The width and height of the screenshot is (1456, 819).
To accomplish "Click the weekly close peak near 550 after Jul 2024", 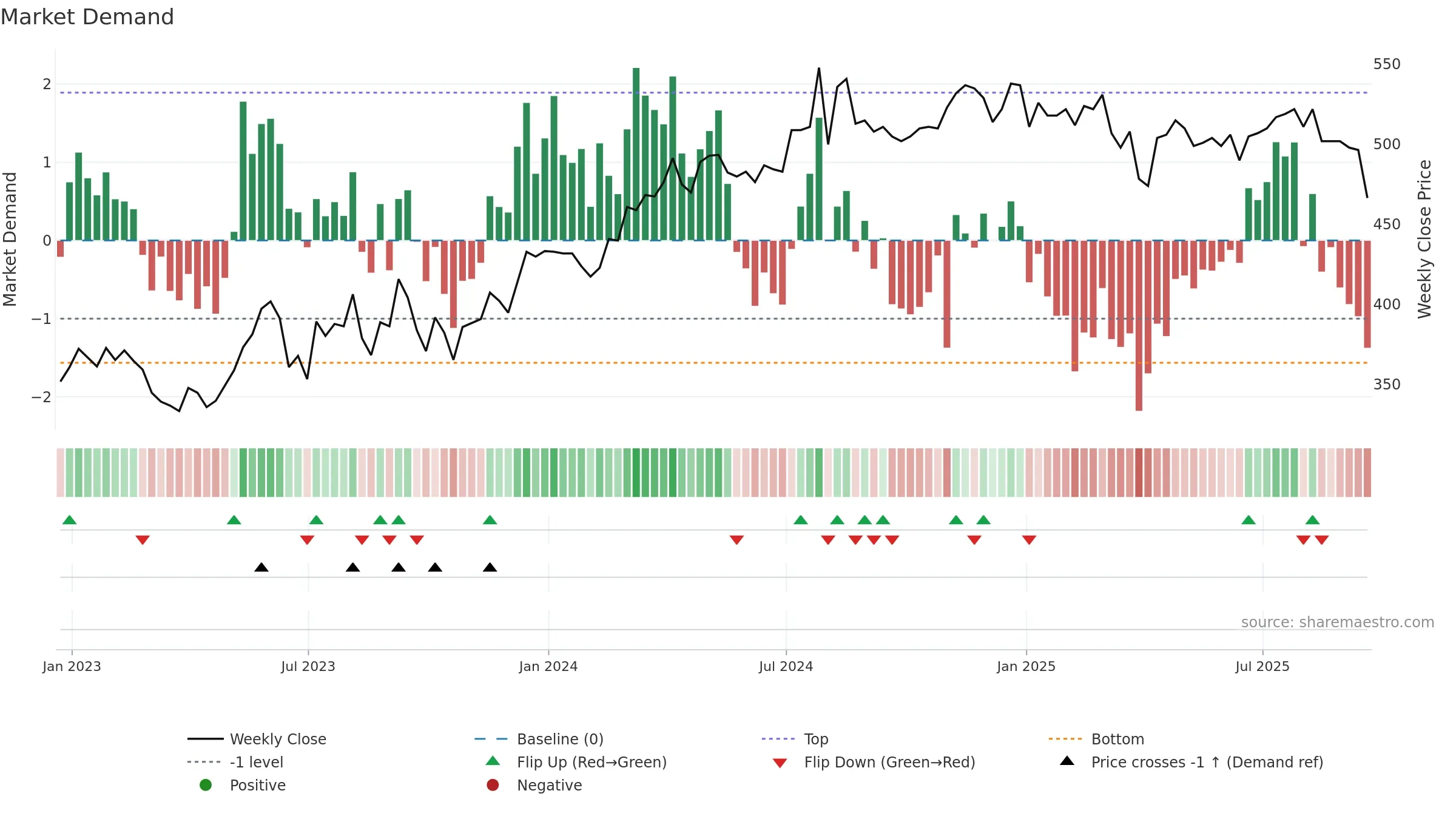I will (819, 69).
